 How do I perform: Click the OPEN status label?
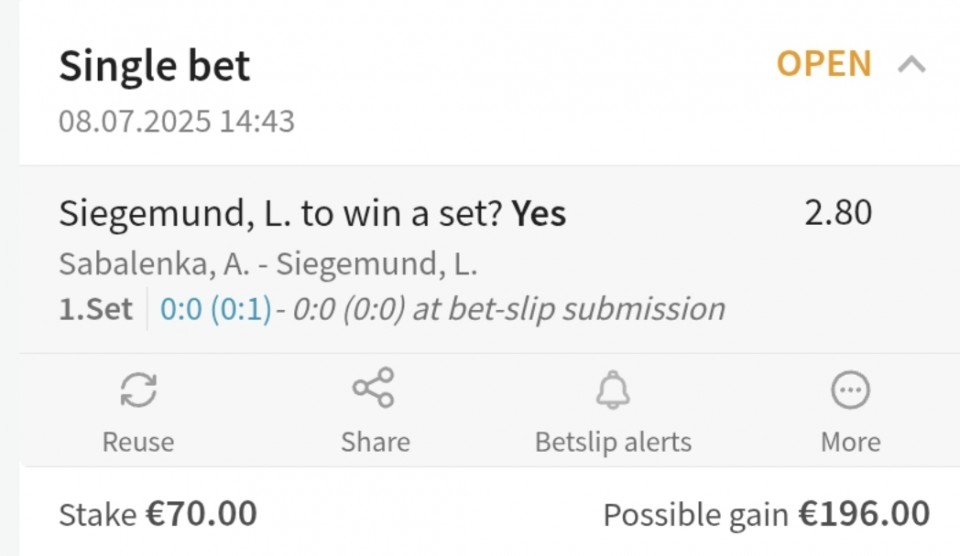(823, 64)
